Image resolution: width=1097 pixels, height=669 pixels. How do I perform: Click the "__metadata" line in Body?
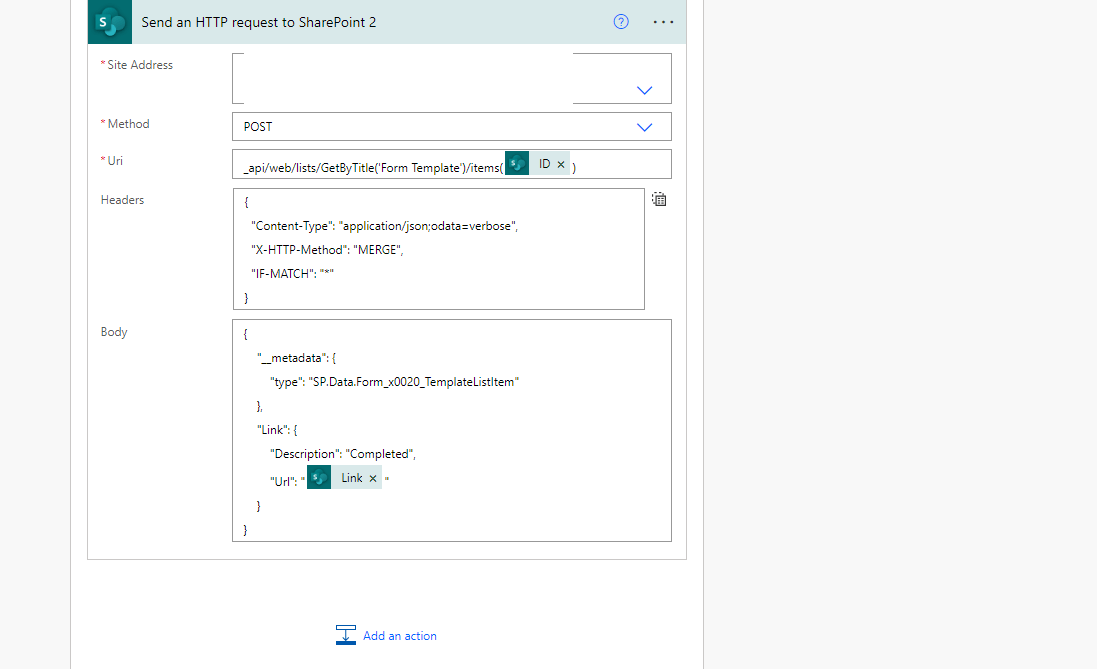click(x=297, y=358)
